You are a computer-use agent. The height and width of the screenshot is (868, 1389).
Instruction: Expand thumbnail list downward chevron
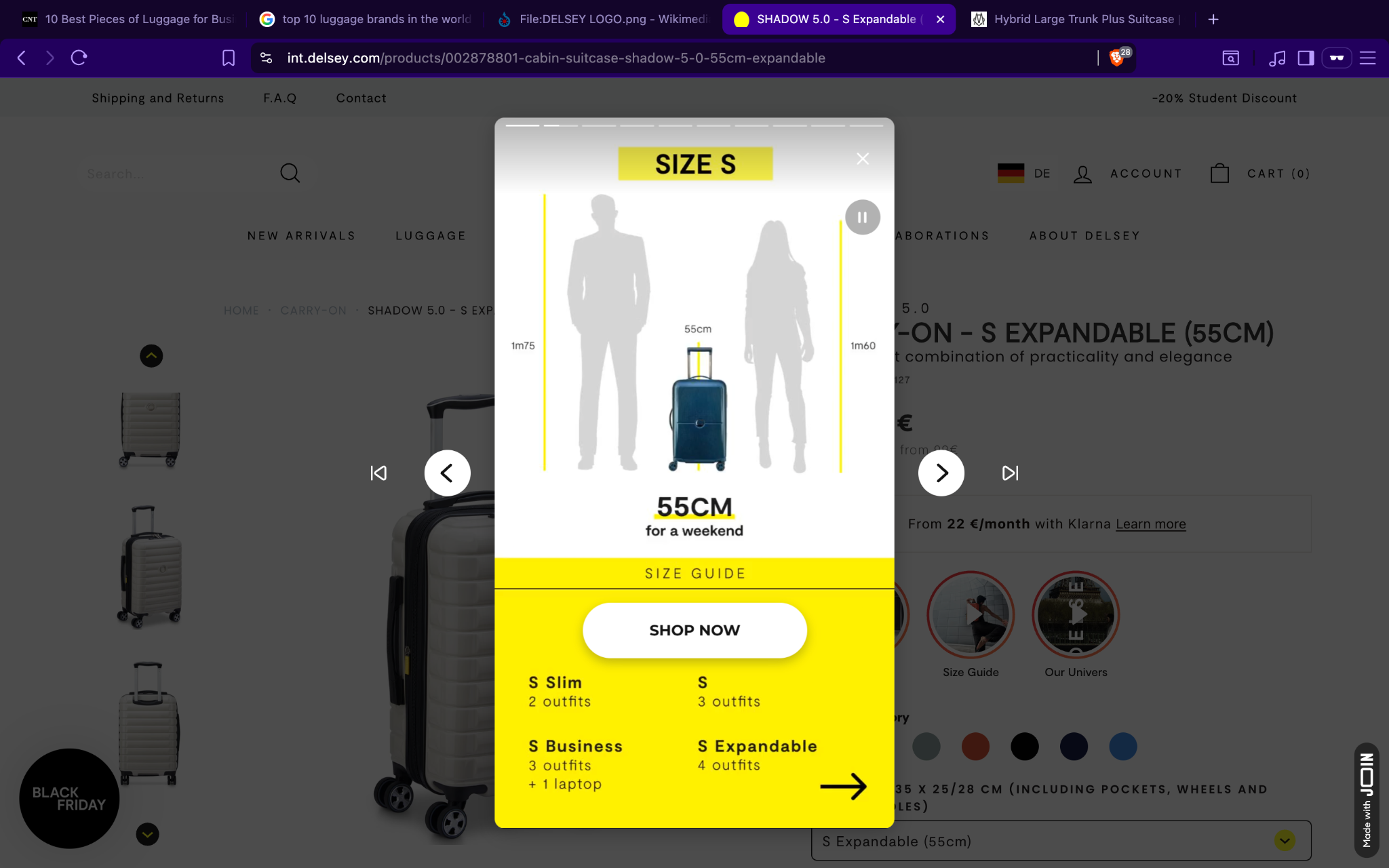point(147,834)
